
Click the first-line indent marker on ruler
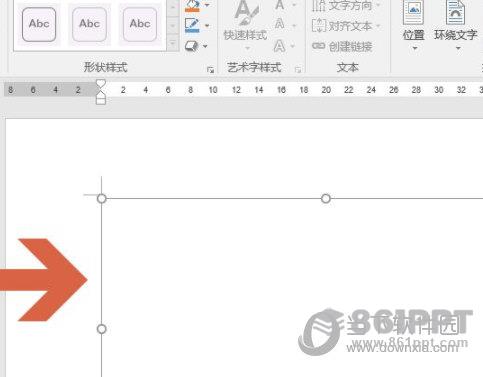point(101,84)
